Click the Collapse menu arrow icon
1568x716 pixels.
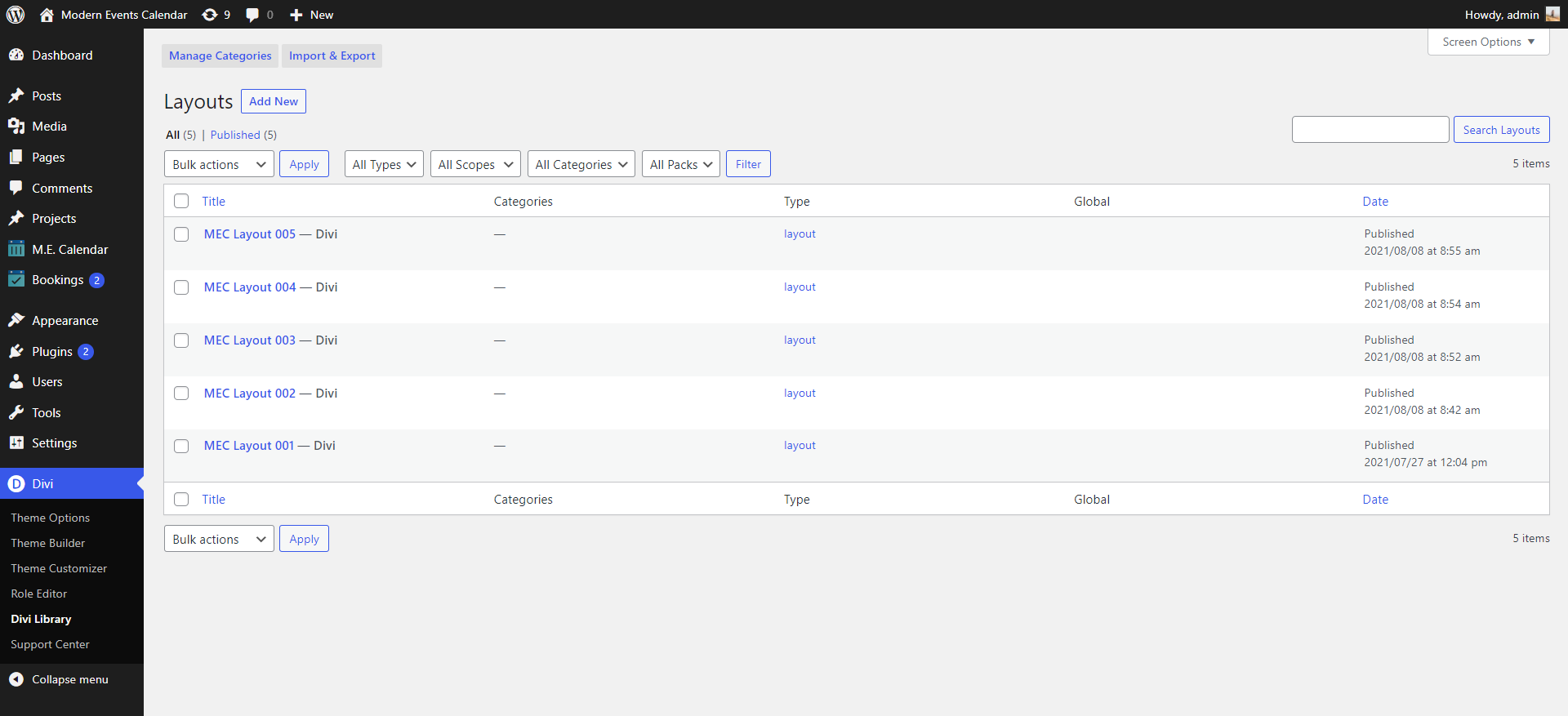[16, 679]
